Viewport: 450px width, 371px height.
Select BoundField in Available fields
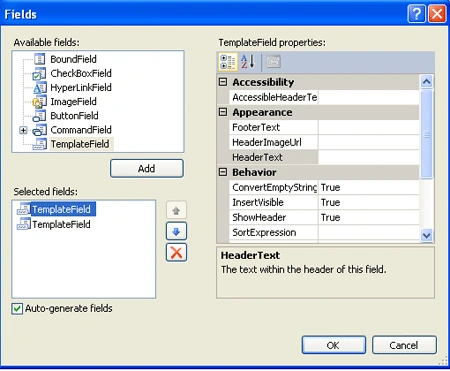coord(73,59)
